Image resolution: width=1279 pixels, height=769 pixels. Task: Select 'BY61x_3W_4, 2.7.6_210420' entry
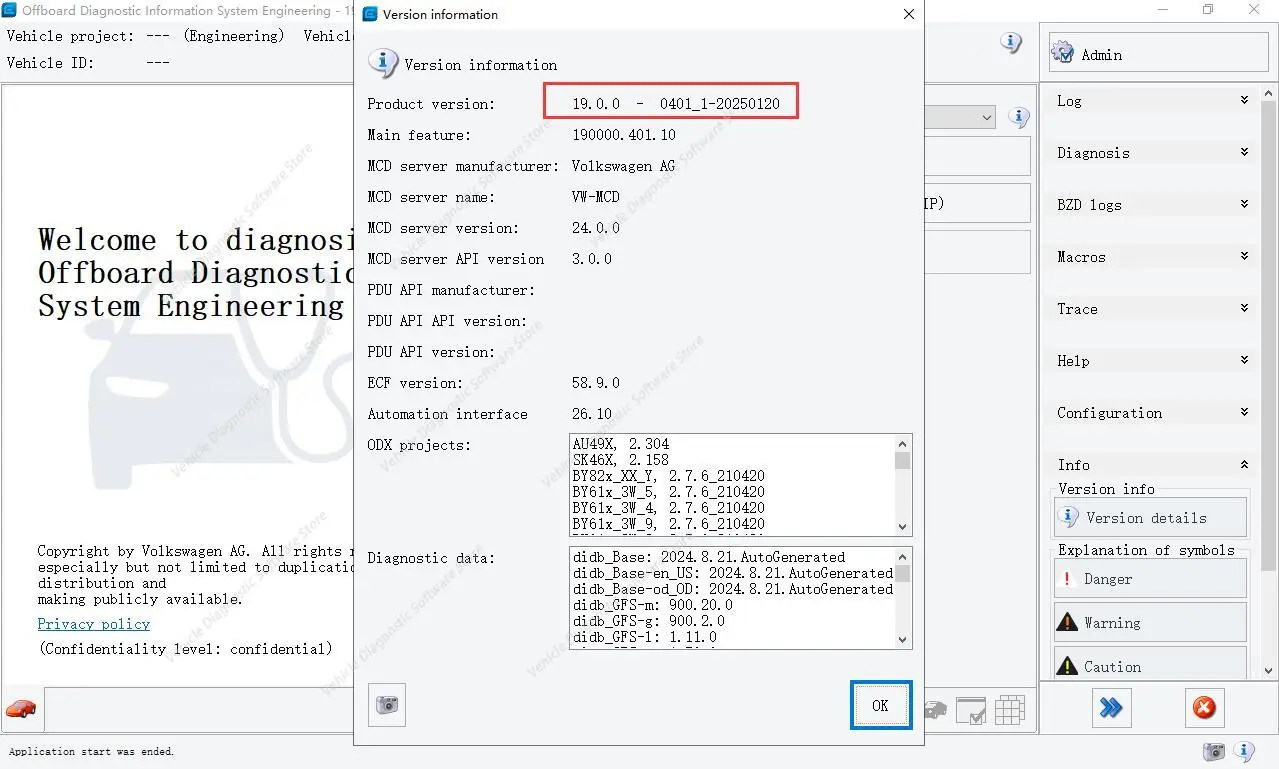669,508
